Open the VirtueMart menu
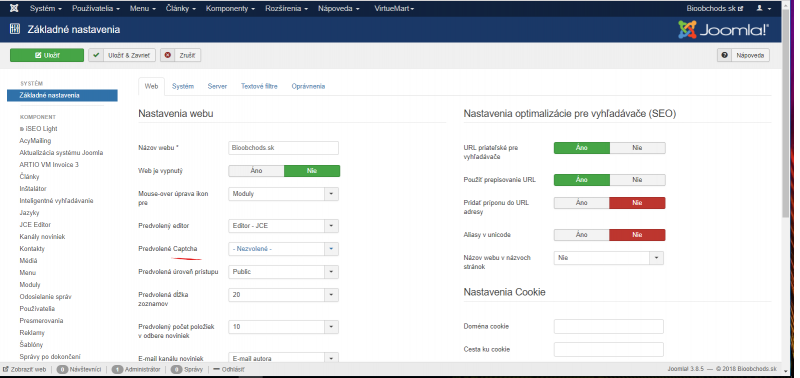800x378 pixels. click(x=394, y=9)
